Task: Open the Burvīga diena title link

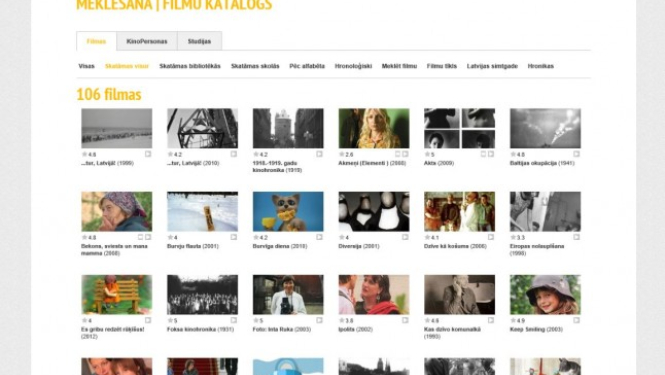Action: 280,246
